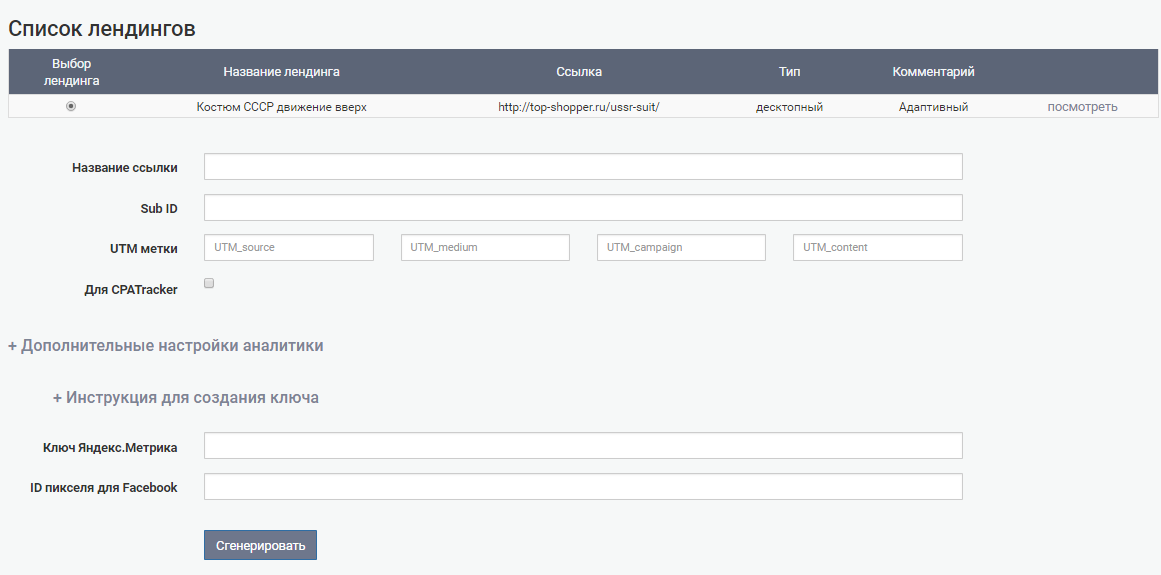Click the UTM_campaign text field
Screen dimensions: 1161x575
(x=681, y=248)
